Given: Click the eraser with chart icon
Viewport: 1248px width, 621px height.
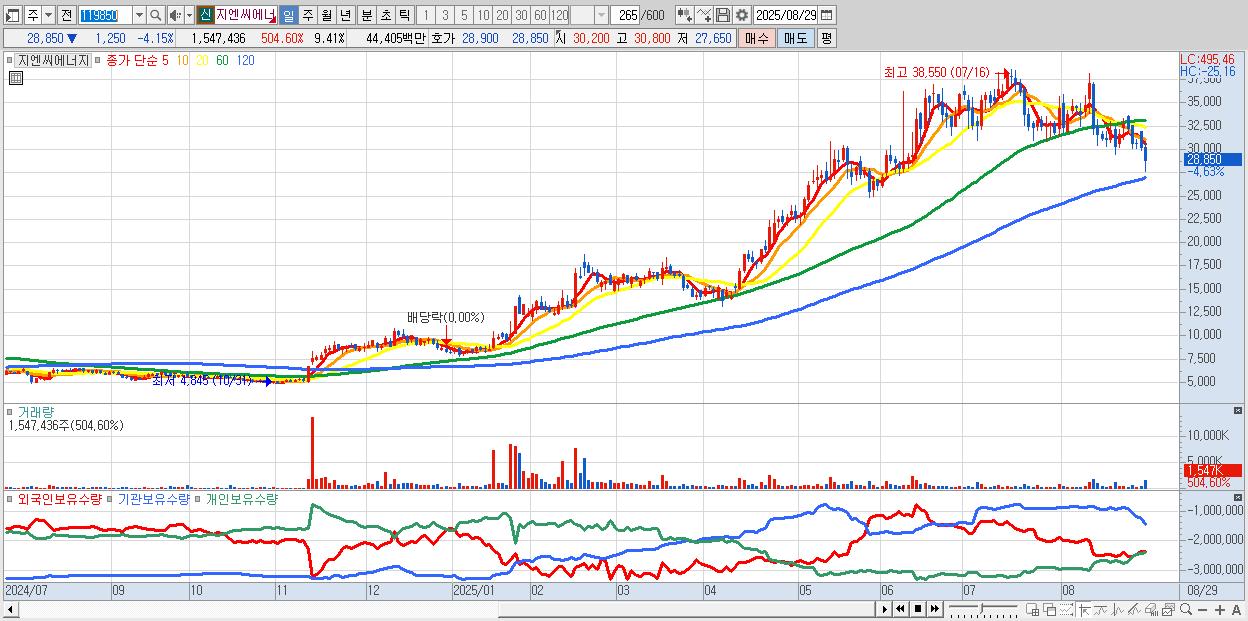Looking at the screenshot, I should point(1150,609).
